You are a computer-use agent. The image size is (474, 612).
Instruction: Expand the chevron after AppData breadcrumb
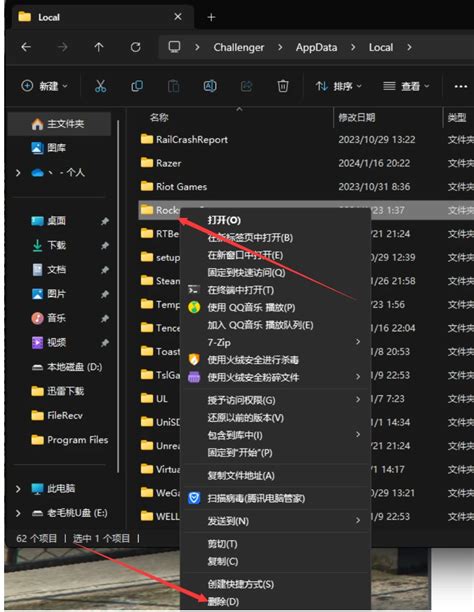pyautogui.click(x=353, y=47)
